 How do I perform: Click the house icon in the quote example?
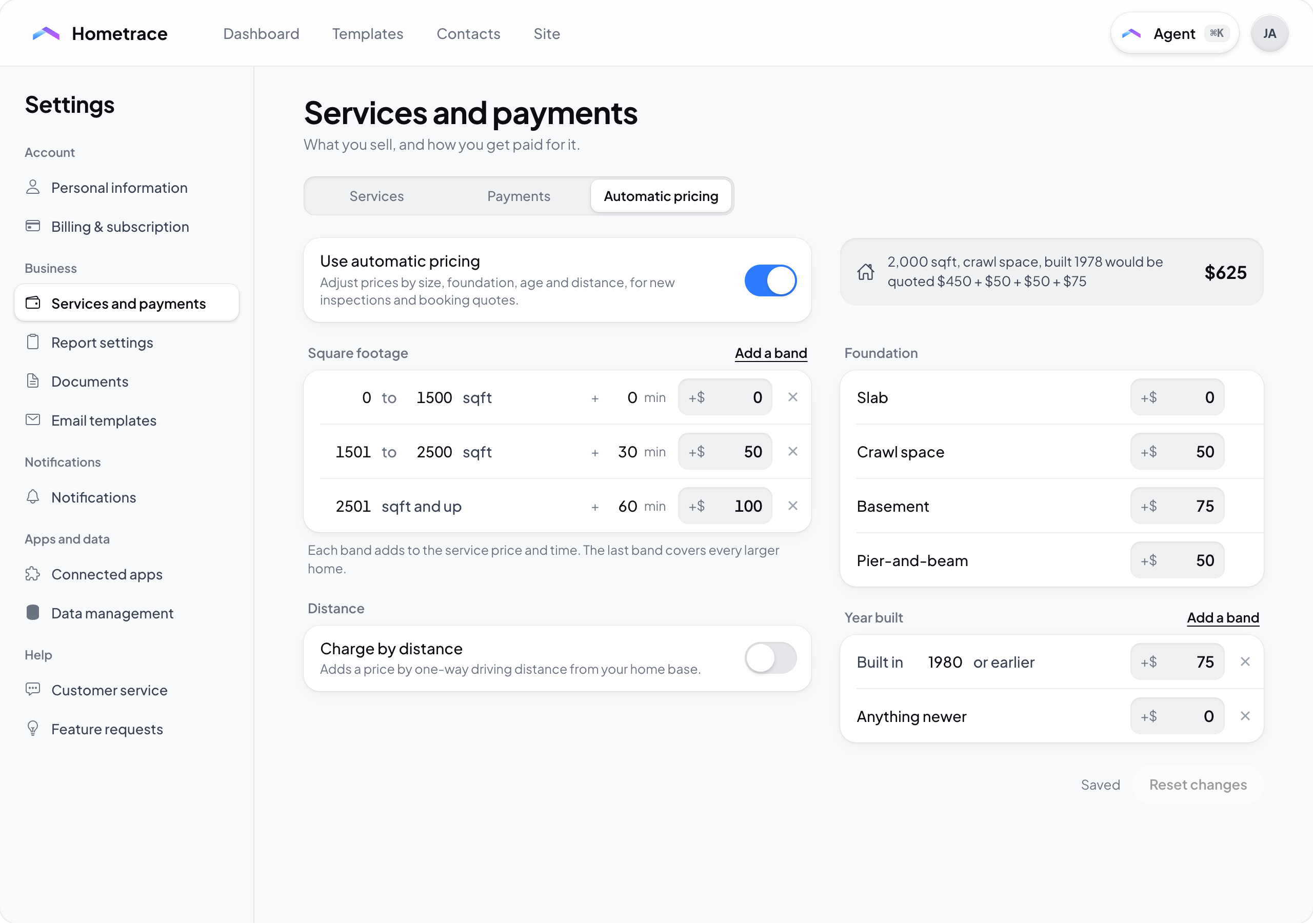tap(865, 272)
